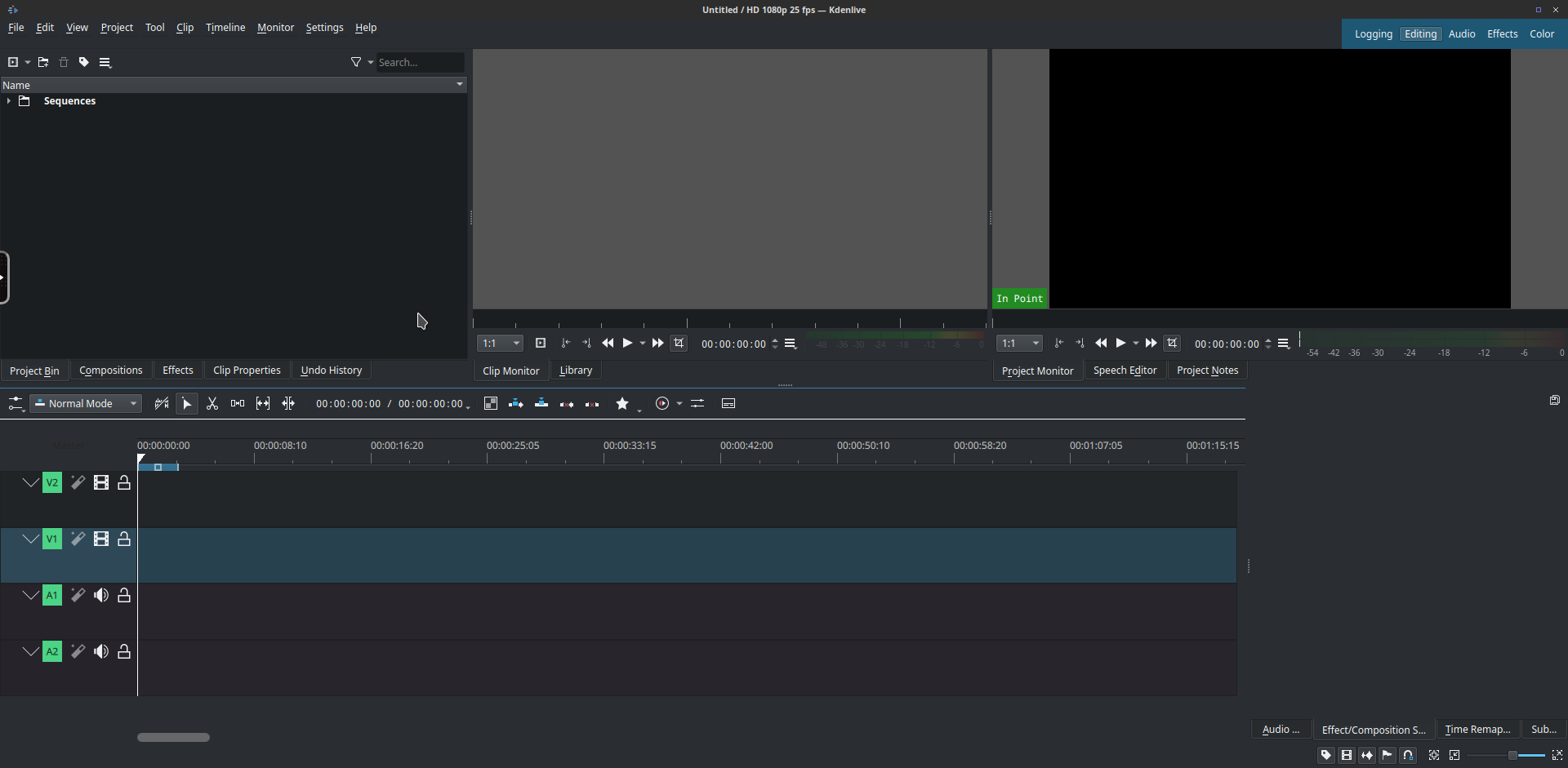Click the timeline zoom slider
Viewport: 1568px width, 768px height.
pyautogui.click(x=1512, y=756)
